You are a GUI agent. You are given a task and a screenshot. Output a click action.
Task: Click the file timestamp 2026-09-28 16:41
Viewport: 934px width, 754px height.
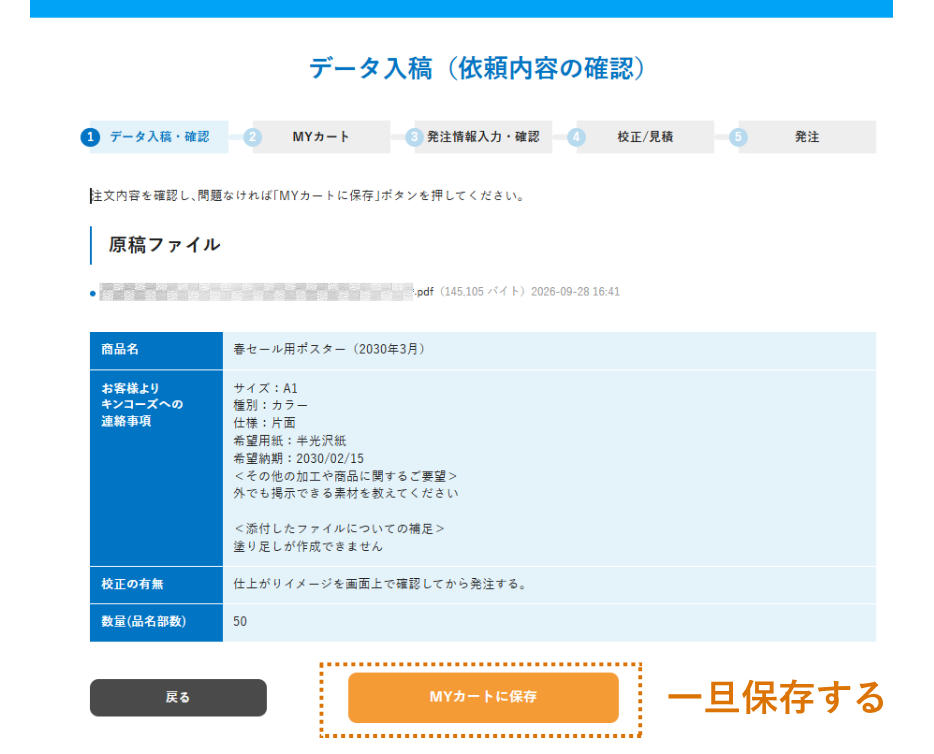point(575,292)
